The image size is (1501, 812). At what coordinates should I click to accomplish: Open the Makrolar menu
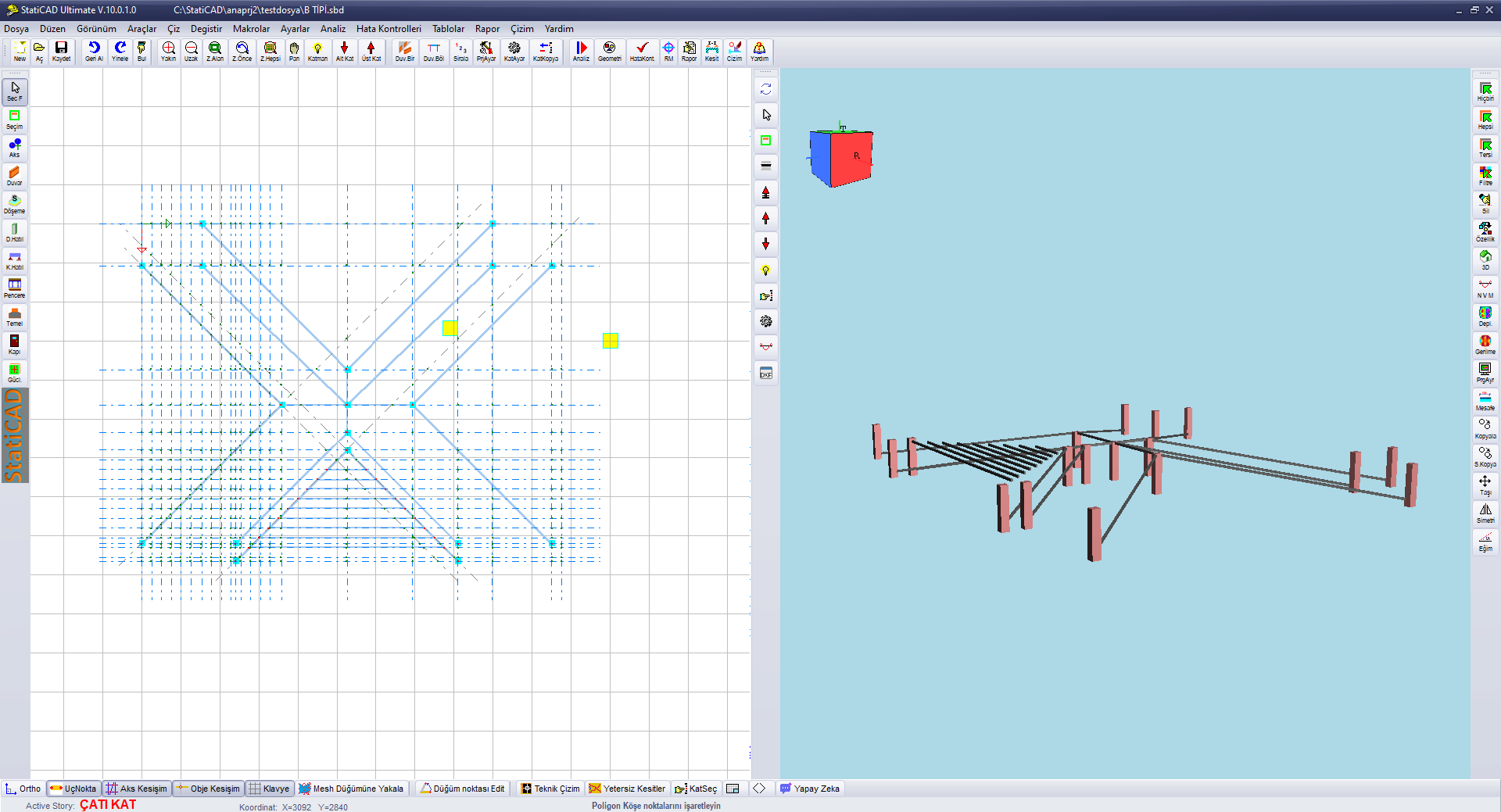click(251, 29)
